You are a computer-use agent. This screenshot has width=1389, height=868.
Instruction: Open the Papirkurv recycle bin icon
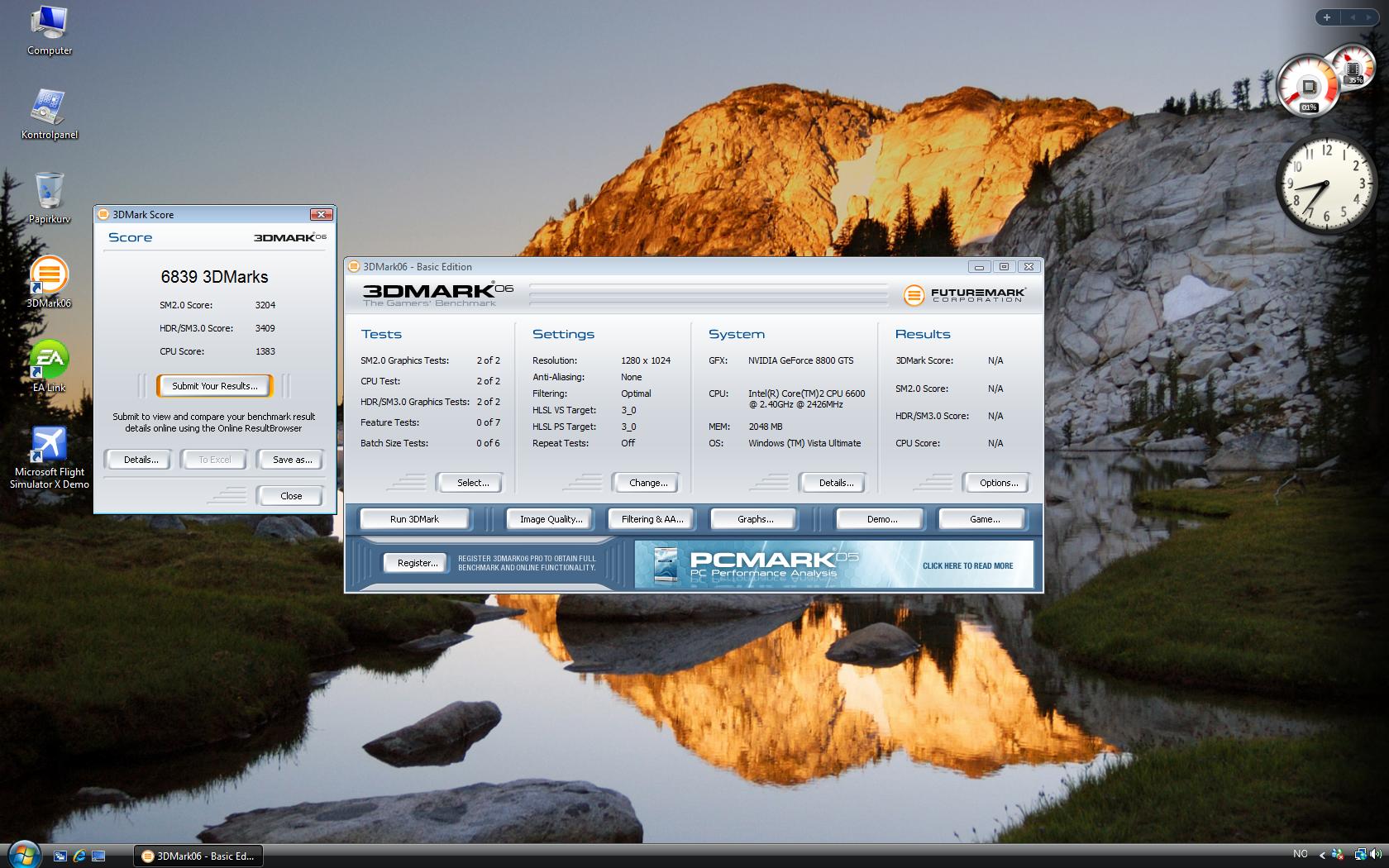pyautogui.click(x=50, y=198)
